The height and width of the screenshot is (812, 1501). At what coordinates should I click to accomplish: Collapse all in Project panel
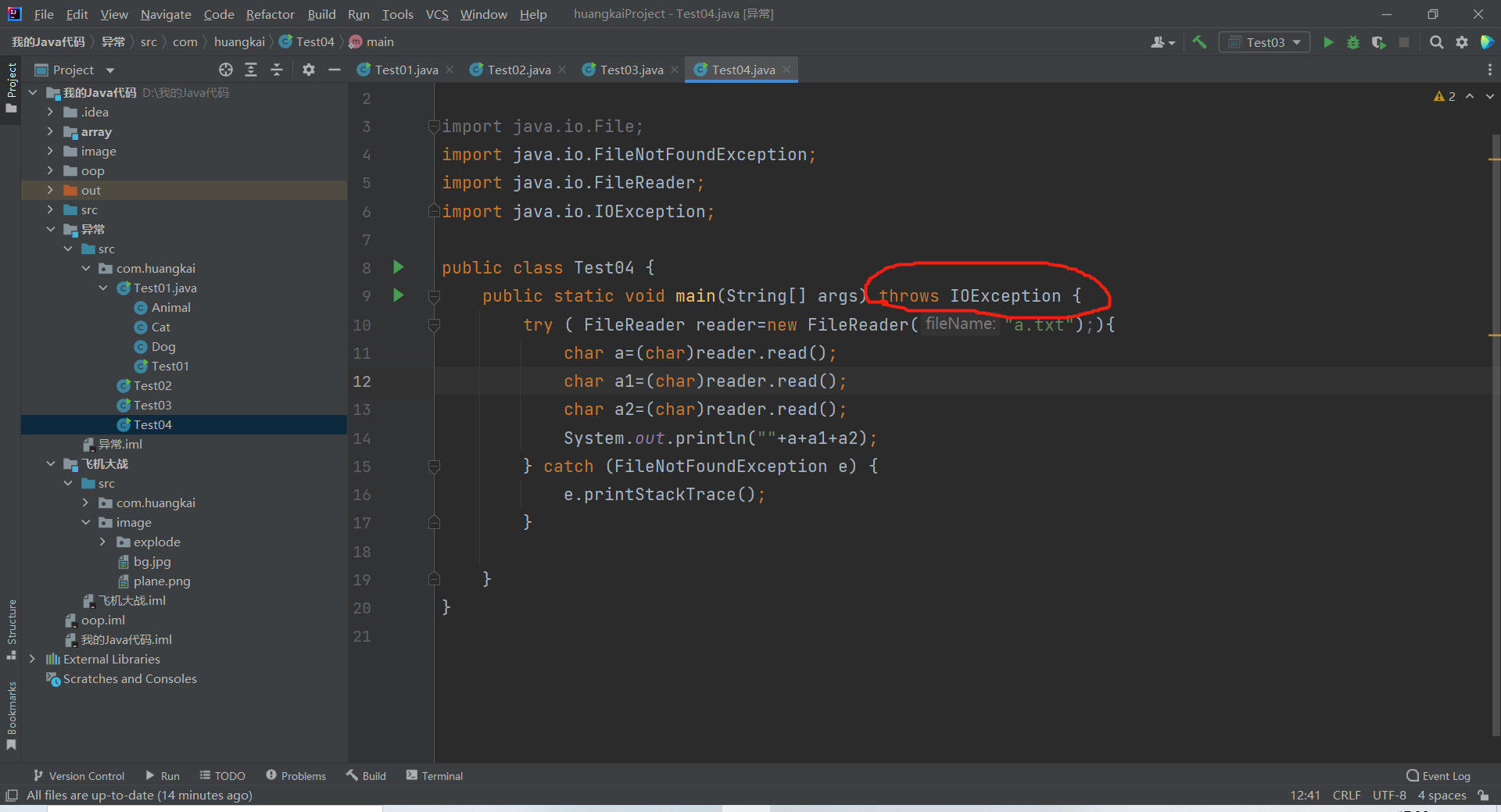coord(277,70)
